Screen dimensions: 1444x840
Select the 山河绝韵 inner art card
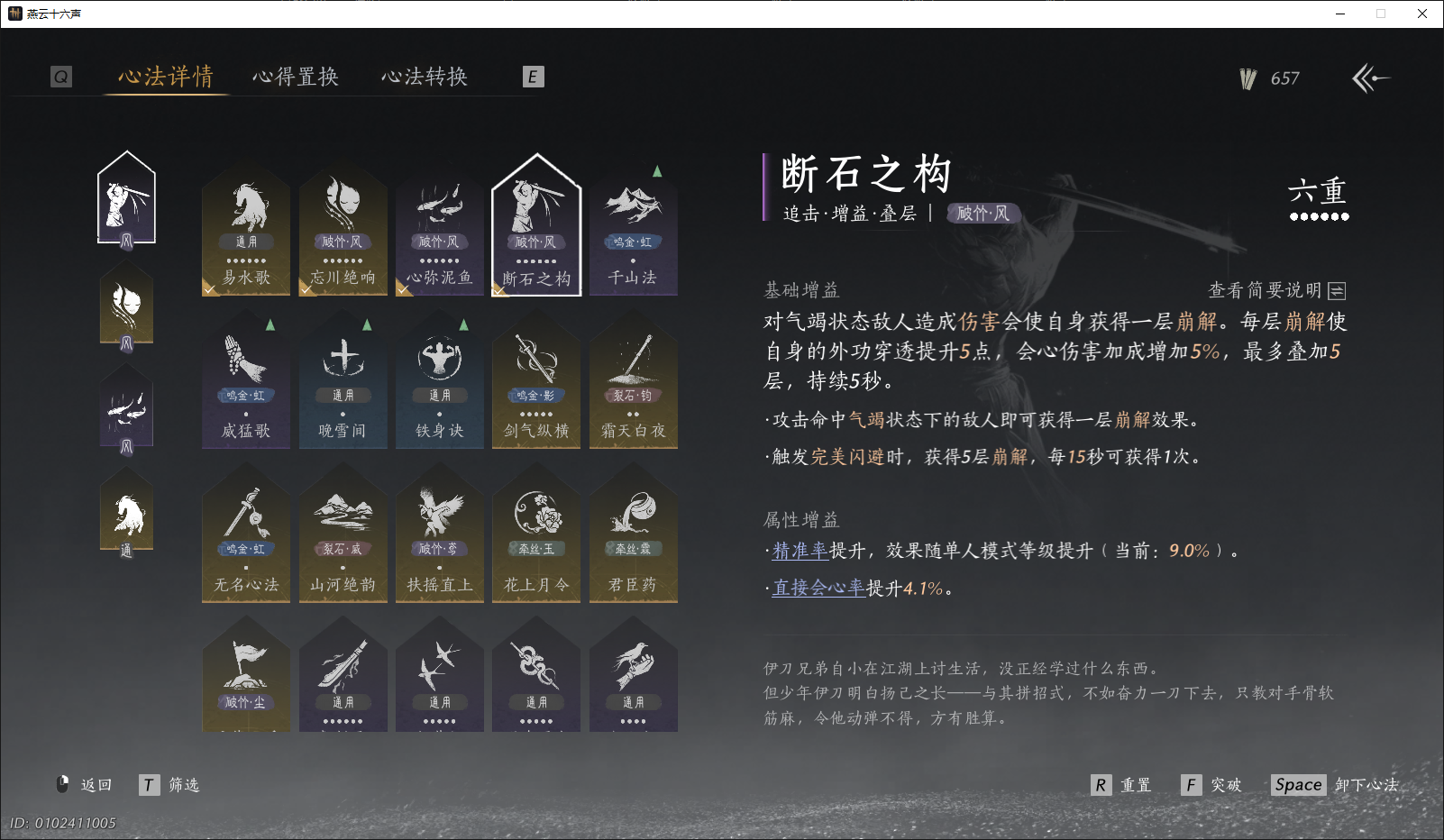343,534
